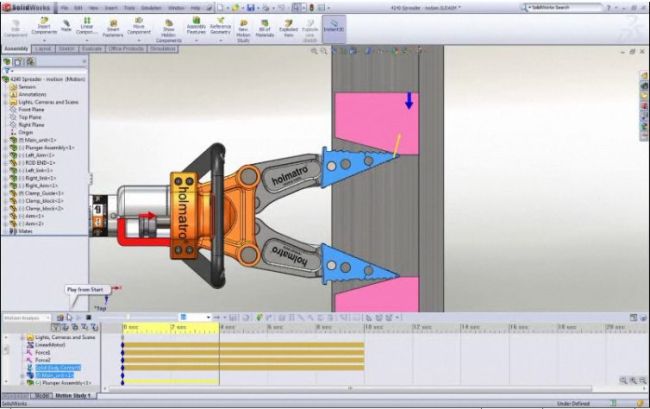Open the Linear Component Pattern tool
The image size is (650, 409).
(87, 26)
